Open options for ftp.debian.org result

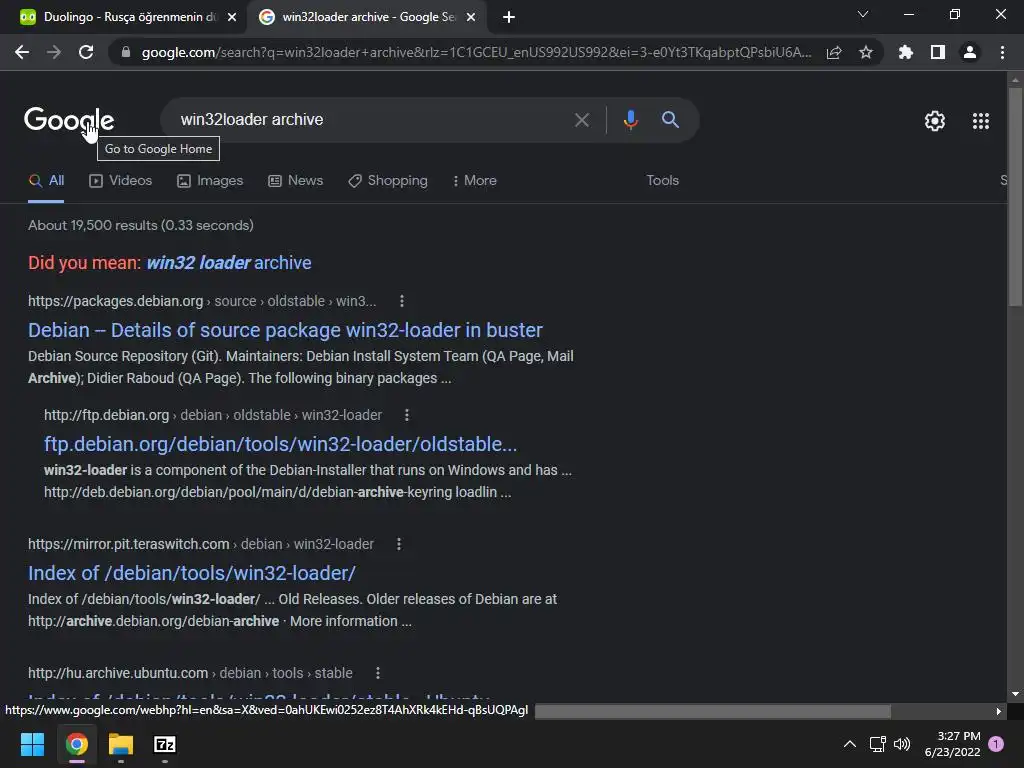click(x=406, y=415)
